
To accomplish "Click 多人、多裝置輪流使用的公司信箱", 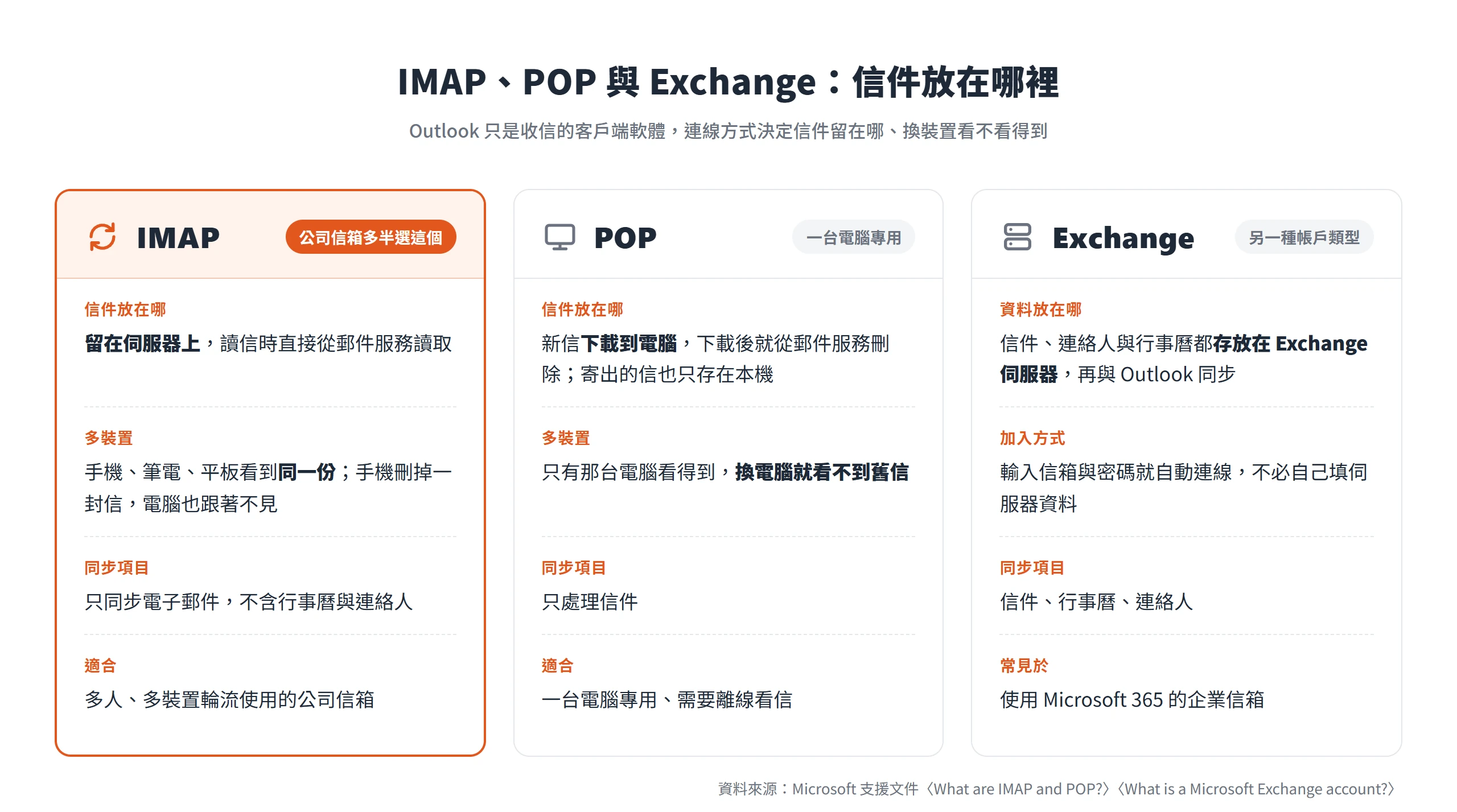I will (x=229, y=700).
